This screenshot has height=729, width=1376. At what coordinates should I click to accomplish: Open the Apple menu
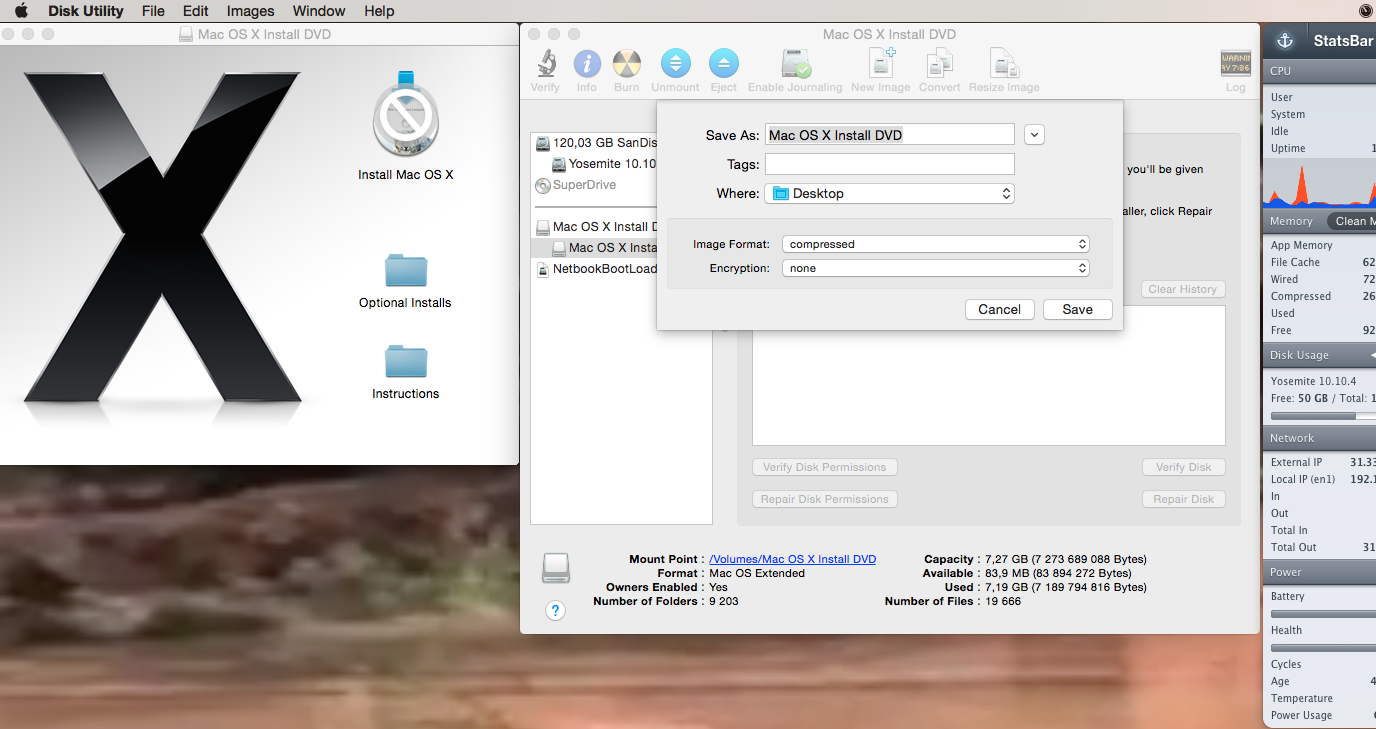pos(21,11)
